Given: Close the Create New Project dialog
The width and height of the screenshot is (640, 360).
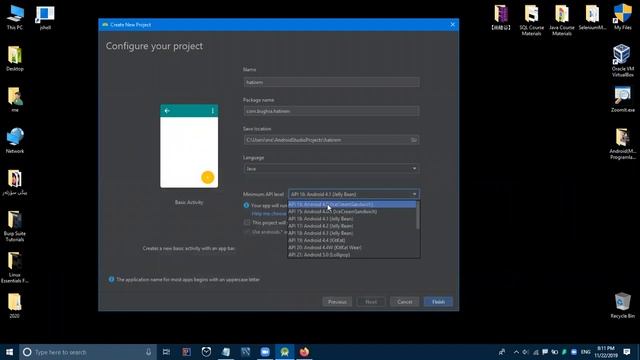Looking at the screenshot, I should point(452,24).
